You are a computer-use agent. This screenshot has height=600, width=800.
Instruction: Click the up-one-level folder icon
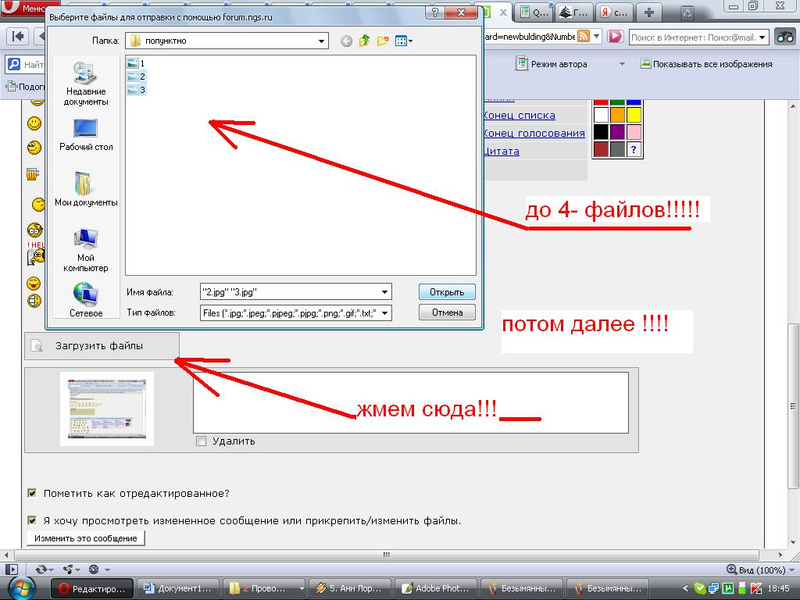click(x=365, y=41)
